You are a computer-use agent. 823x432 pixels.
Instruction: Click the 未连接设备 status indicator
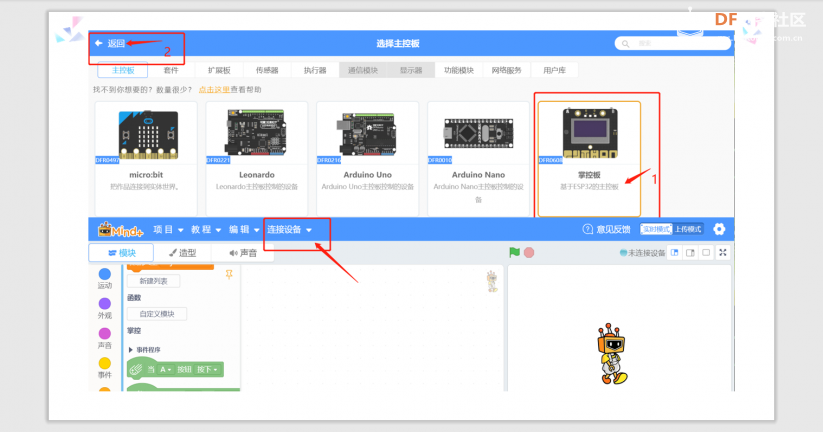(642, 253)
